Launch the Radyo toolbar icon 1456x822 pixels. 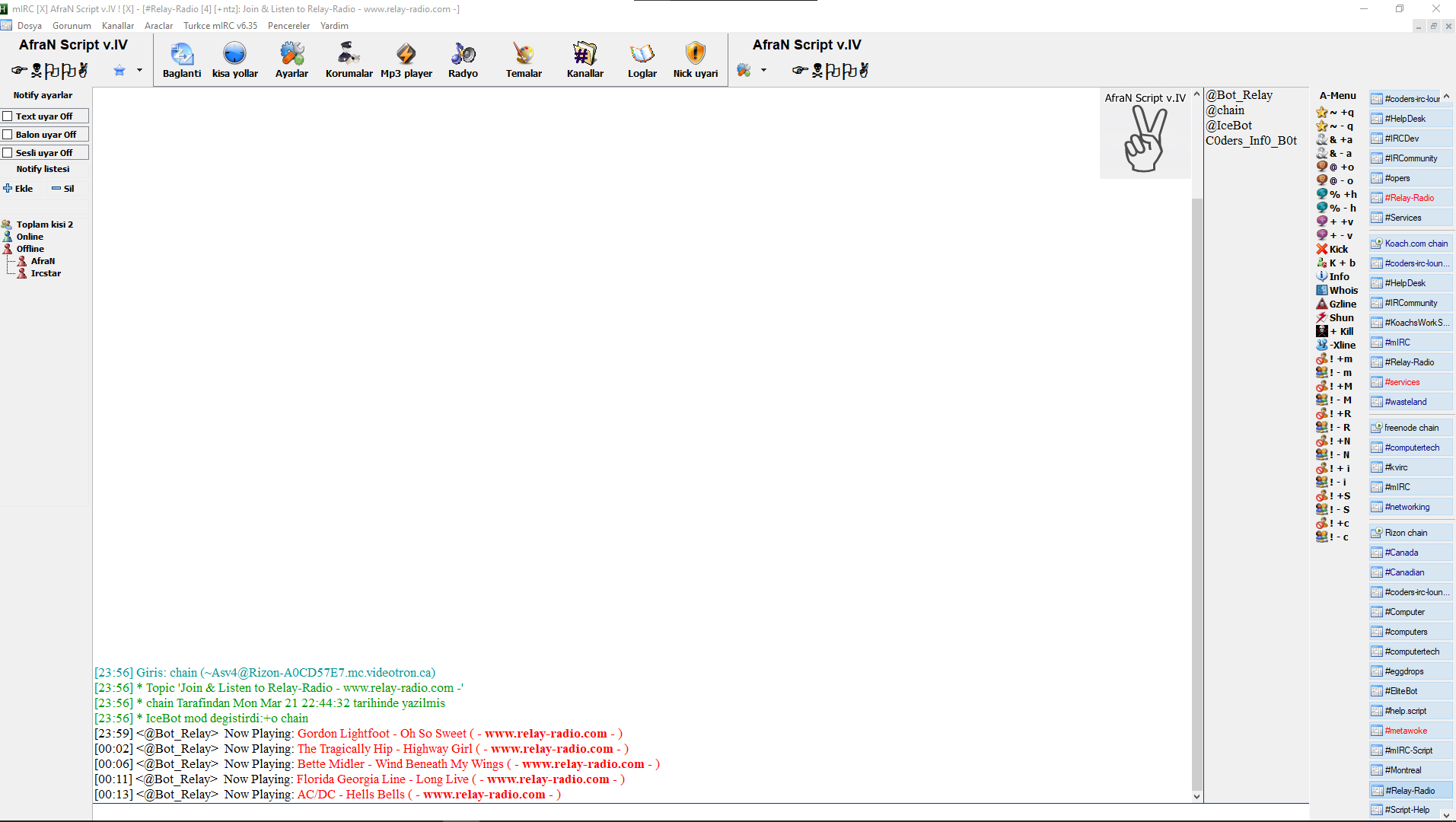click(463, 53)
